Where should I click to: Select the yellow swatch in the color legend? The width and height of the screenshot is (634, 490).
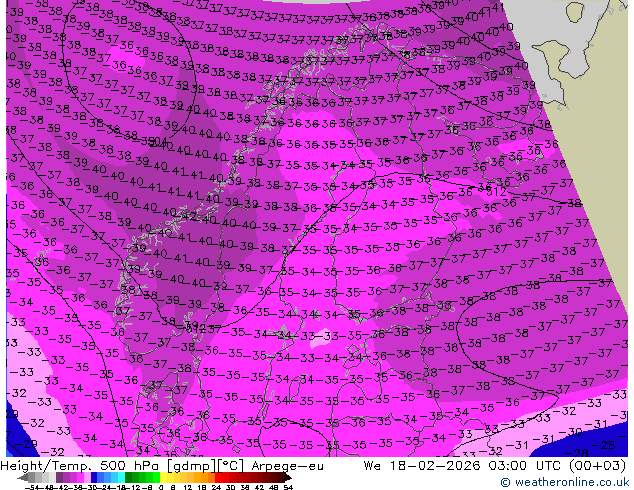coord(163,478)
